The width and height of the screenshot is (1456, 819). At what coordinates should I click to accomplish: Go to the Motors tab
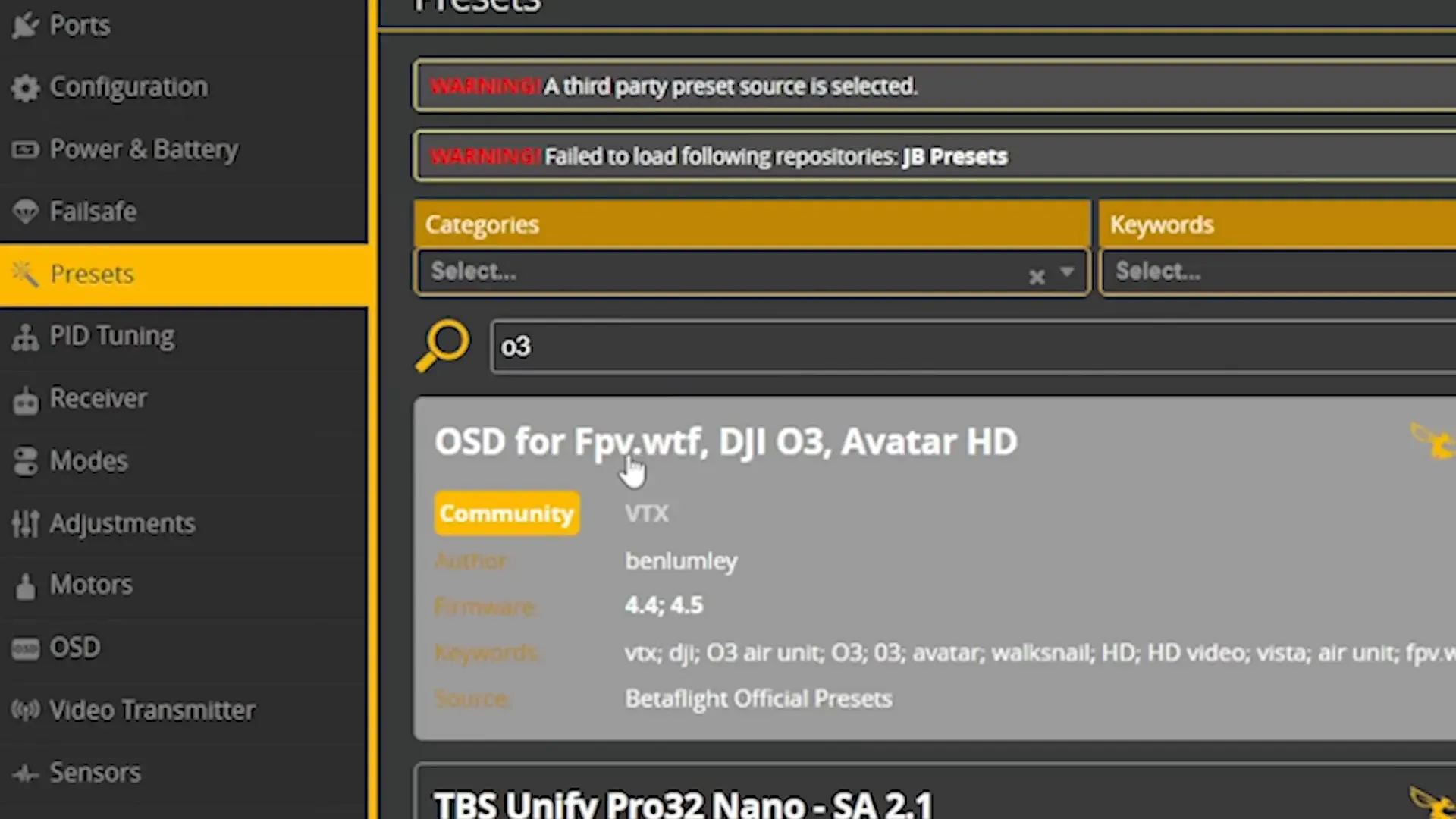(x=182, y=585)
